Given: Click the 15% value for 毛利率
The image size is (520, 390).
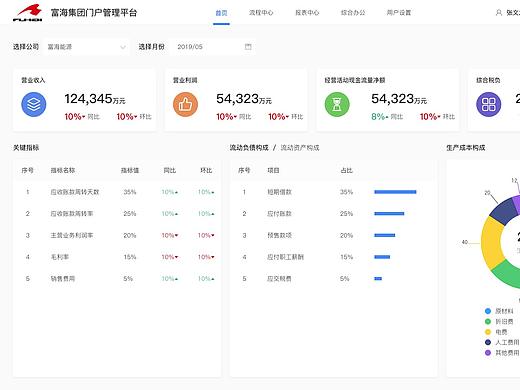Looking at the screenshot, I should 130,257.
